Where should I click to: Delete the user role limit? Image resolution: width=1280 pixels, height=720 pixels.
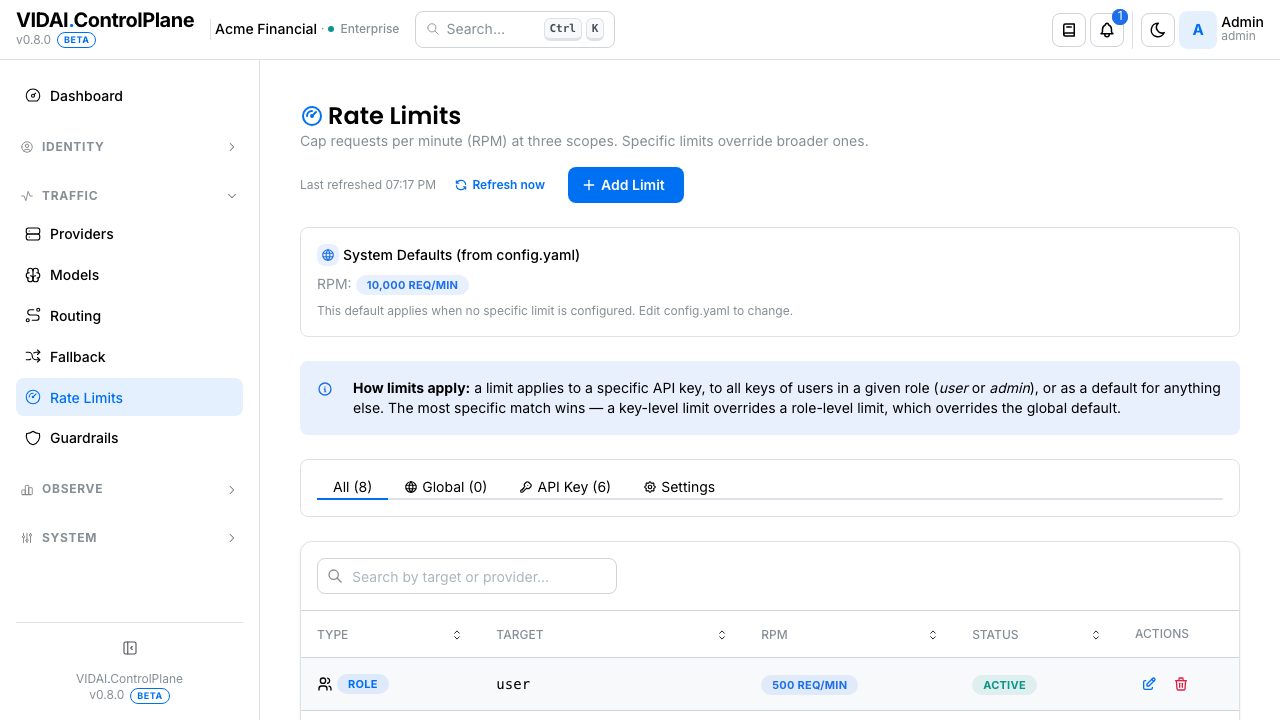point(1181,684)
